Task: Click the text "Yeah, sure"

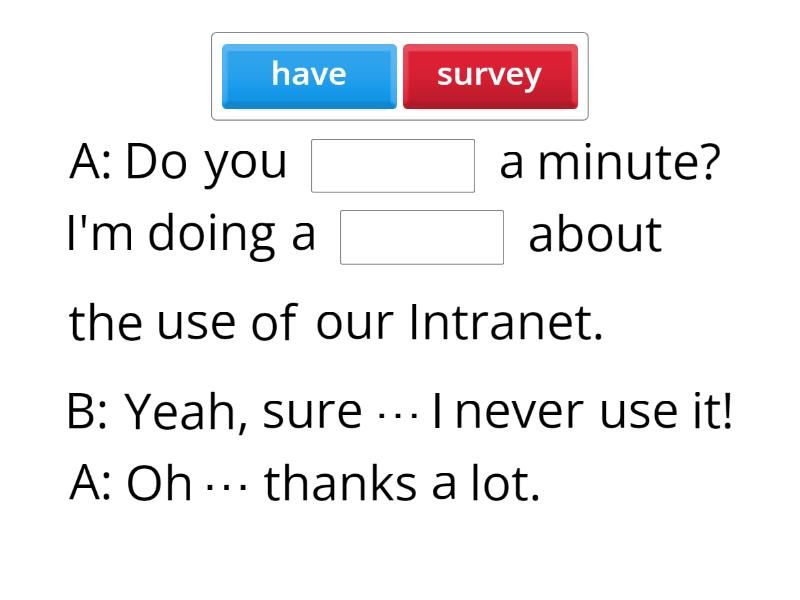Action: coord(243,411)
